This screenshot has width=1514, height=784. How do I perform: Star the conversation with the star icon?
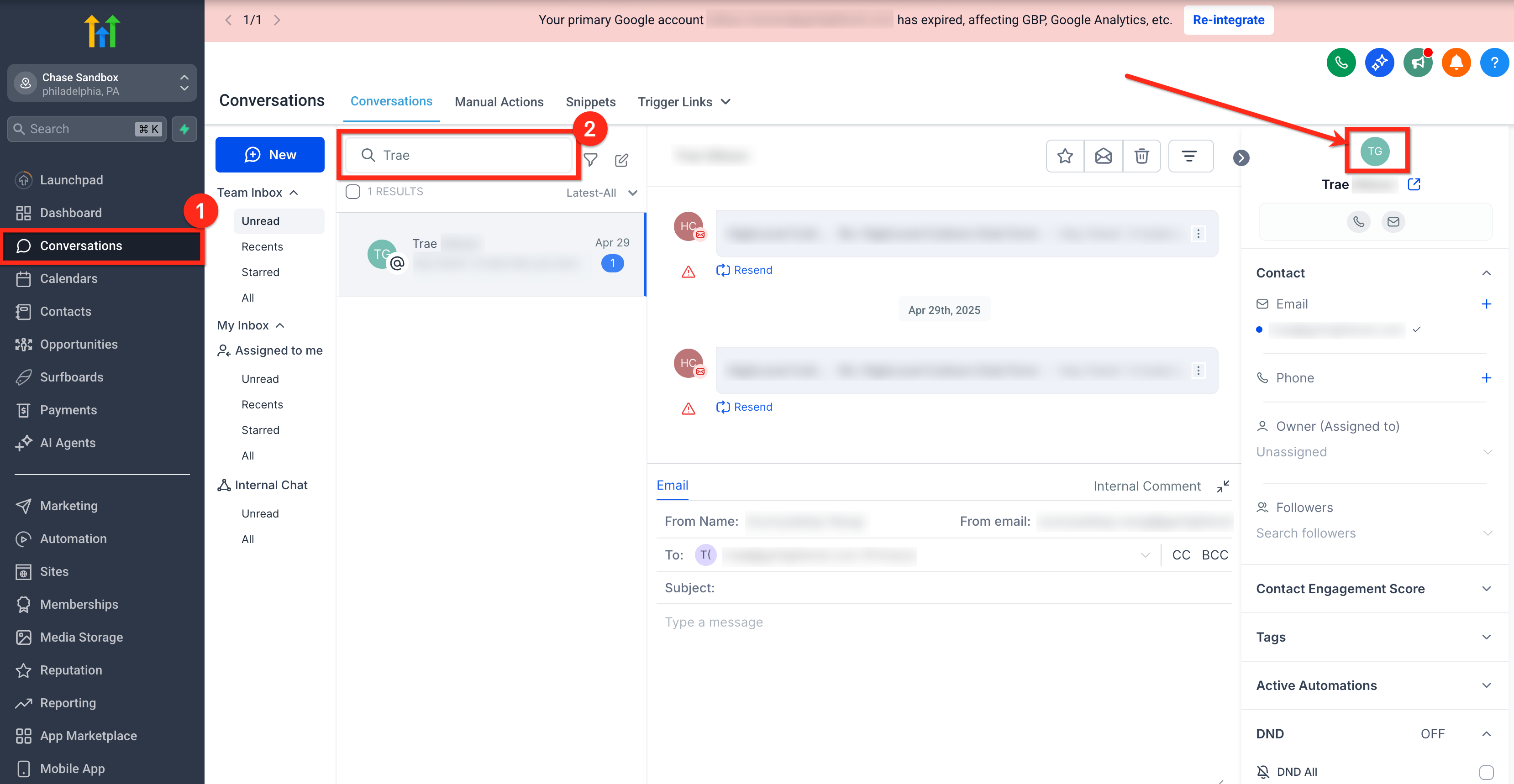point(1065,156)
